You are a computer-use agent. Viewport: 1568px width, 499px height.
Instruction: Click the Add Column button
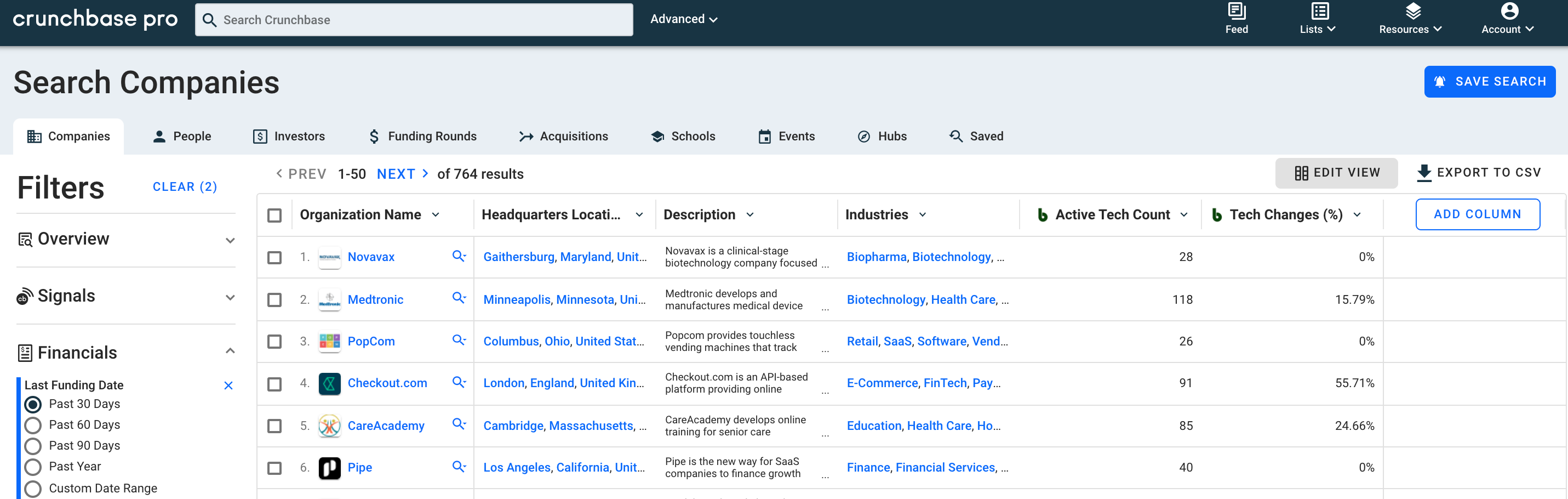point(1477,214)
